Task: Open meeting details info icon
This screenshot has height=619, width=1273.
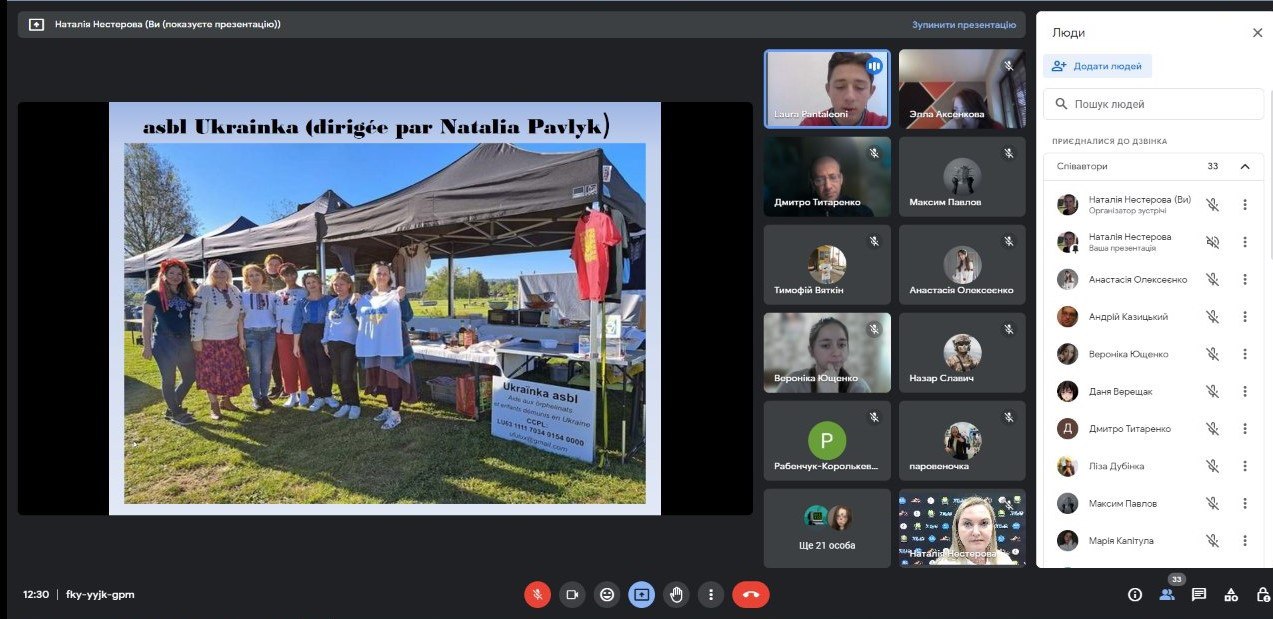Action: pyautogui.click(x=1135, y=594)
